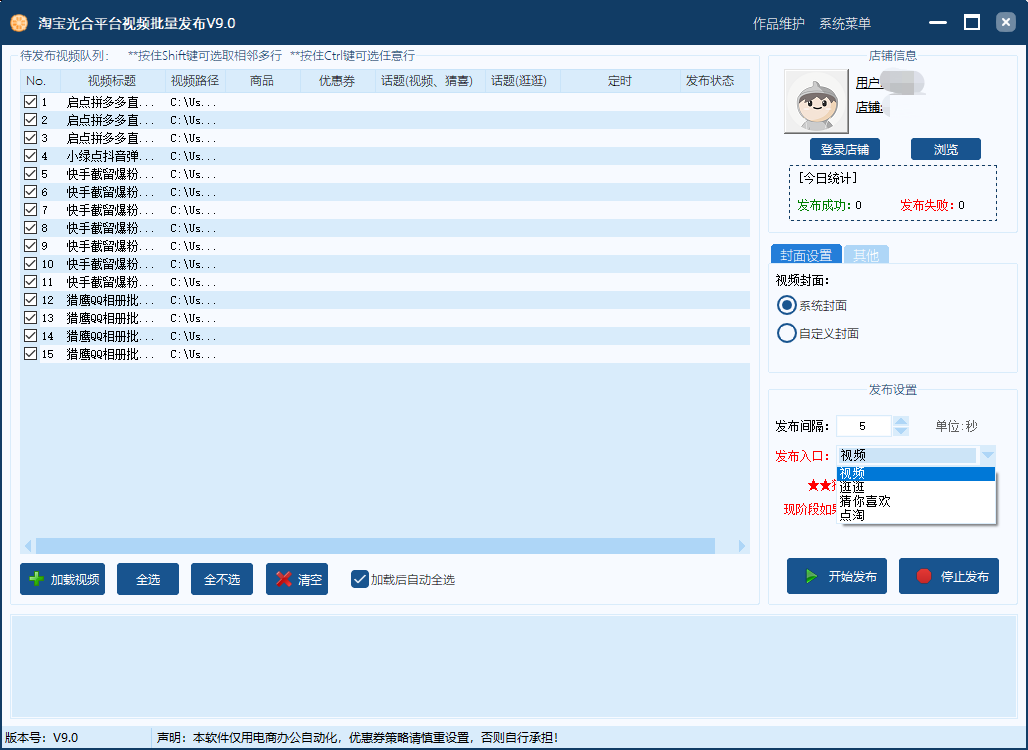Click the 视频标题 column header
The image size is (1028, 750).
click(112, 81)
